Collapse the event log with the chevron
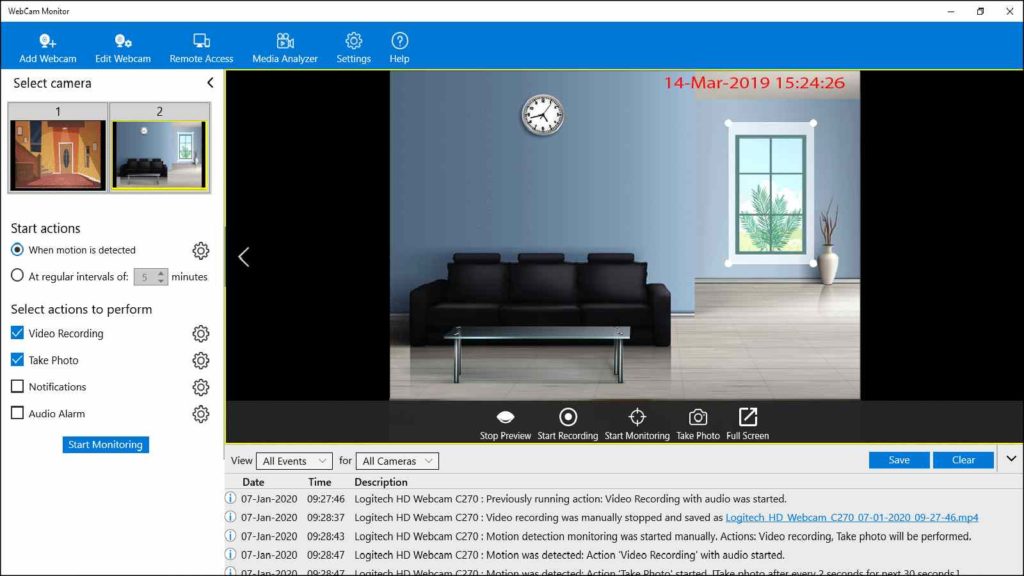1024x576 pixels. point(1011,459)
